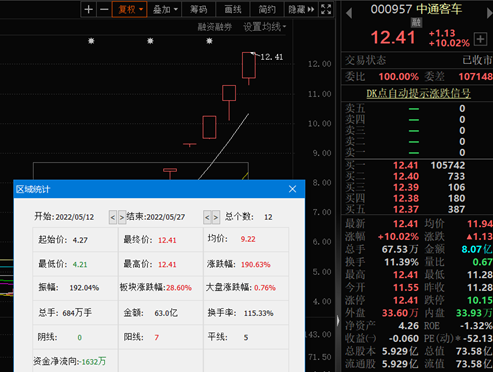Toggle 隐藏 side panel button

(x=301, y=9)
